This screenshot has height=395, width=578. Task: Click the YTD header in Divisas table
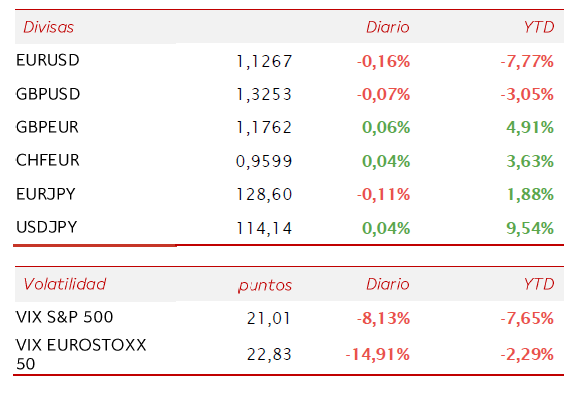tap(539, 27)
